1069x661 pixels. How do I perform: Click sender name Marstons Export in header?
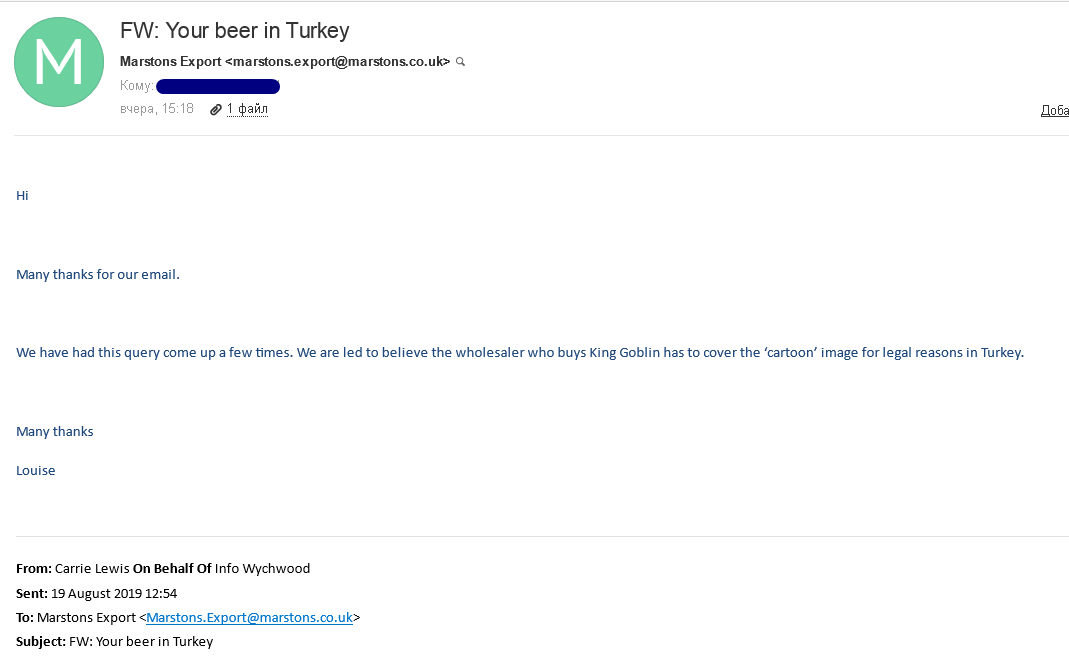171,62
